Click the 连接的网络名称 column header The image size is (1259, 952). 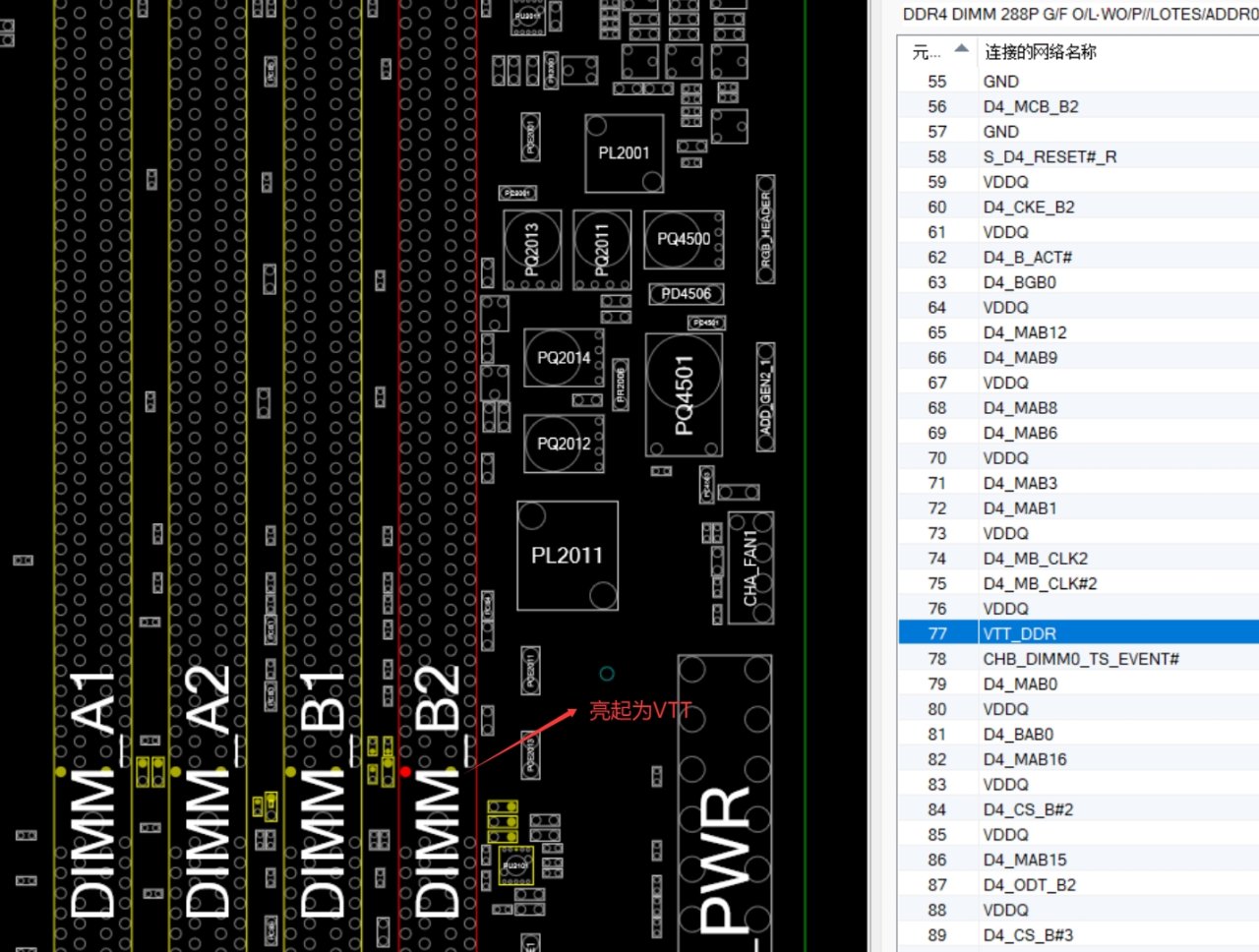coord(1041,52)
